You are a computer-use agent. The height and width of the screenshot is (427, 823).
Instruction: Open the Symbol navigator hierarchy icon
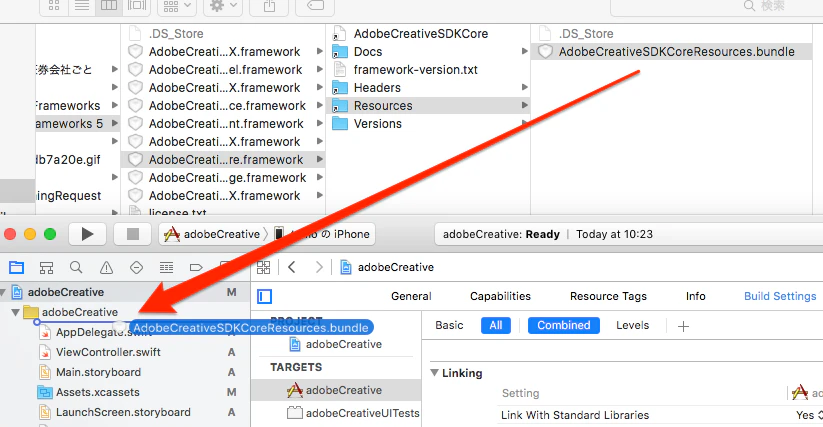(46, 268)
